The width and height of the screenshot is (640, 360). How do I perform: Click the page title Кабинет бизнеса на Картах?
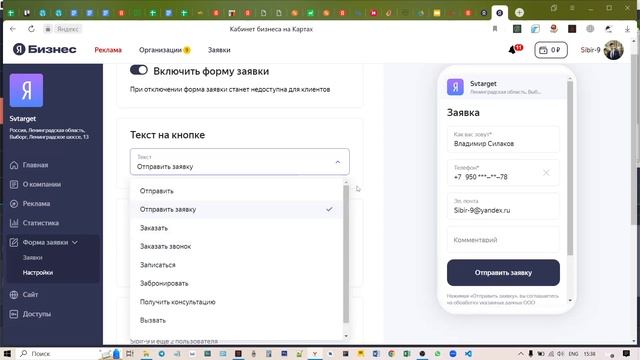click(x=271, y=29)
